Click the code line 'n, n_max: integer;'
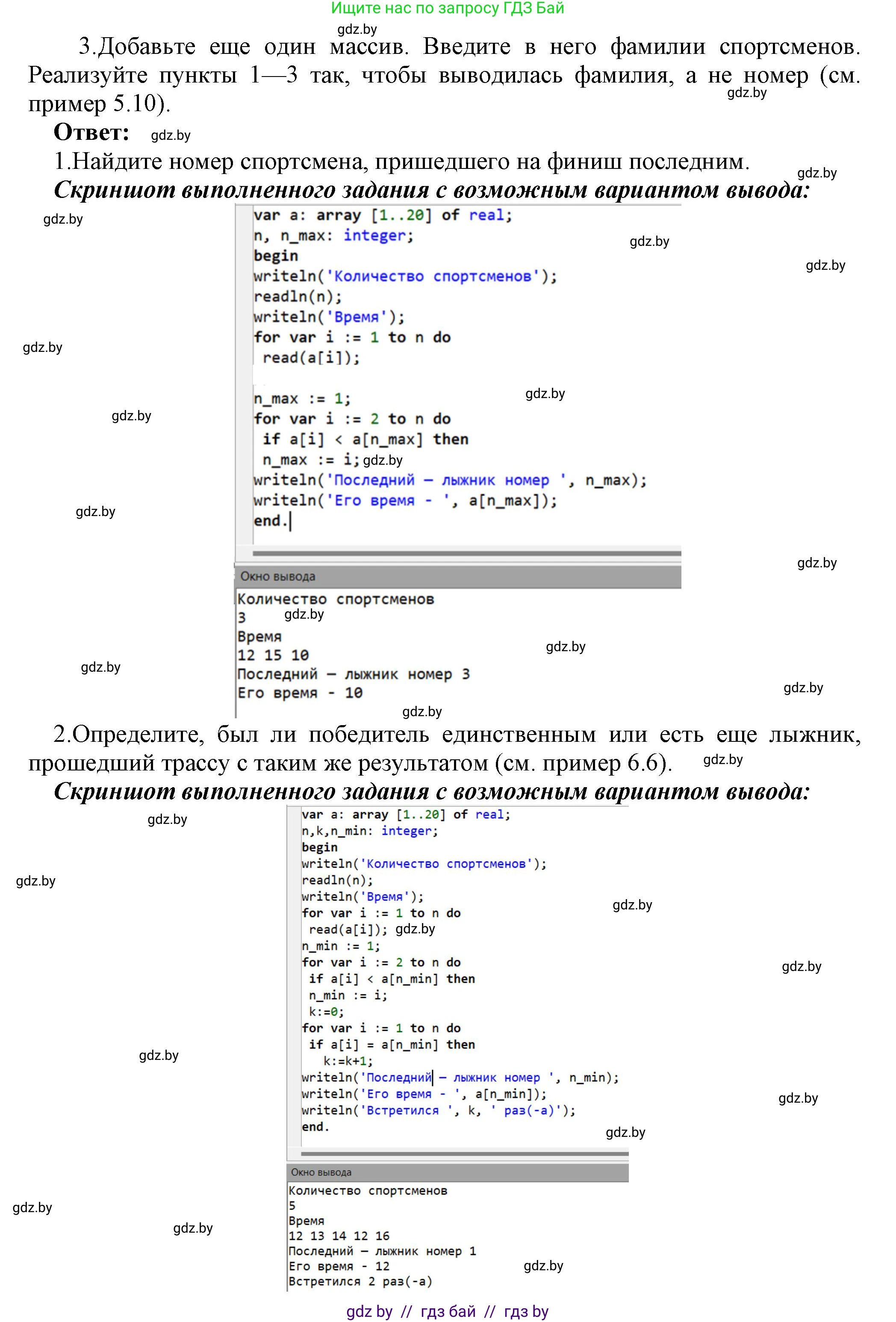Screen dimensions: 896x1322 333,236
